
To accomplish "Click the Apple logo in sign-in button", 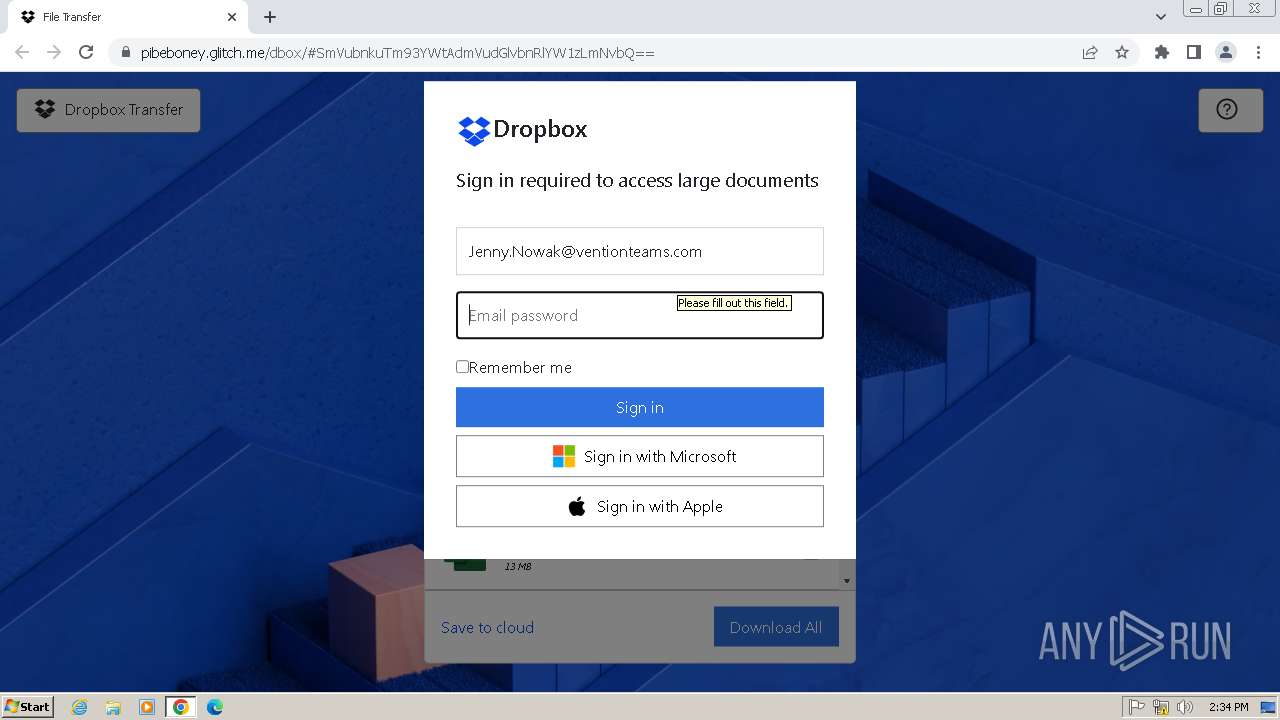I will [577, 506].
